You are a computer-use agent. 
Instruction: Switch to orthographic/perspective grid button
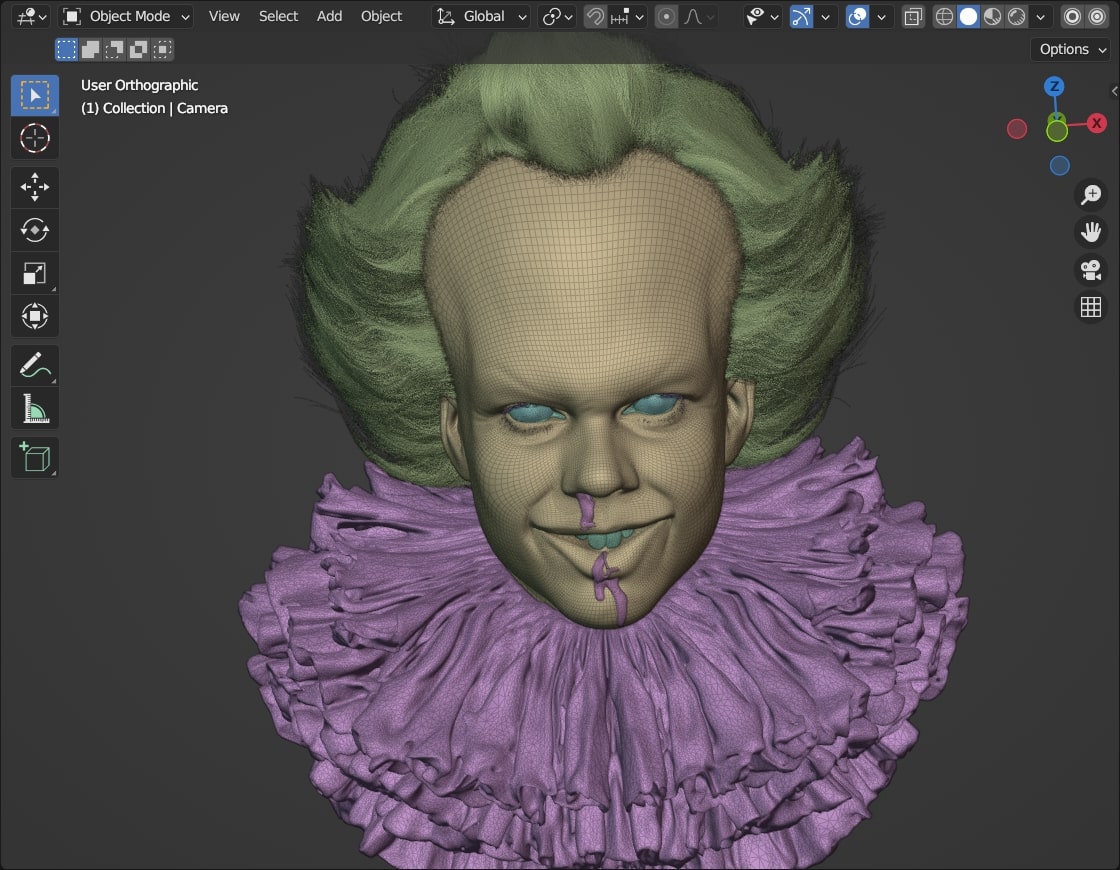[x=1091, y=307]
